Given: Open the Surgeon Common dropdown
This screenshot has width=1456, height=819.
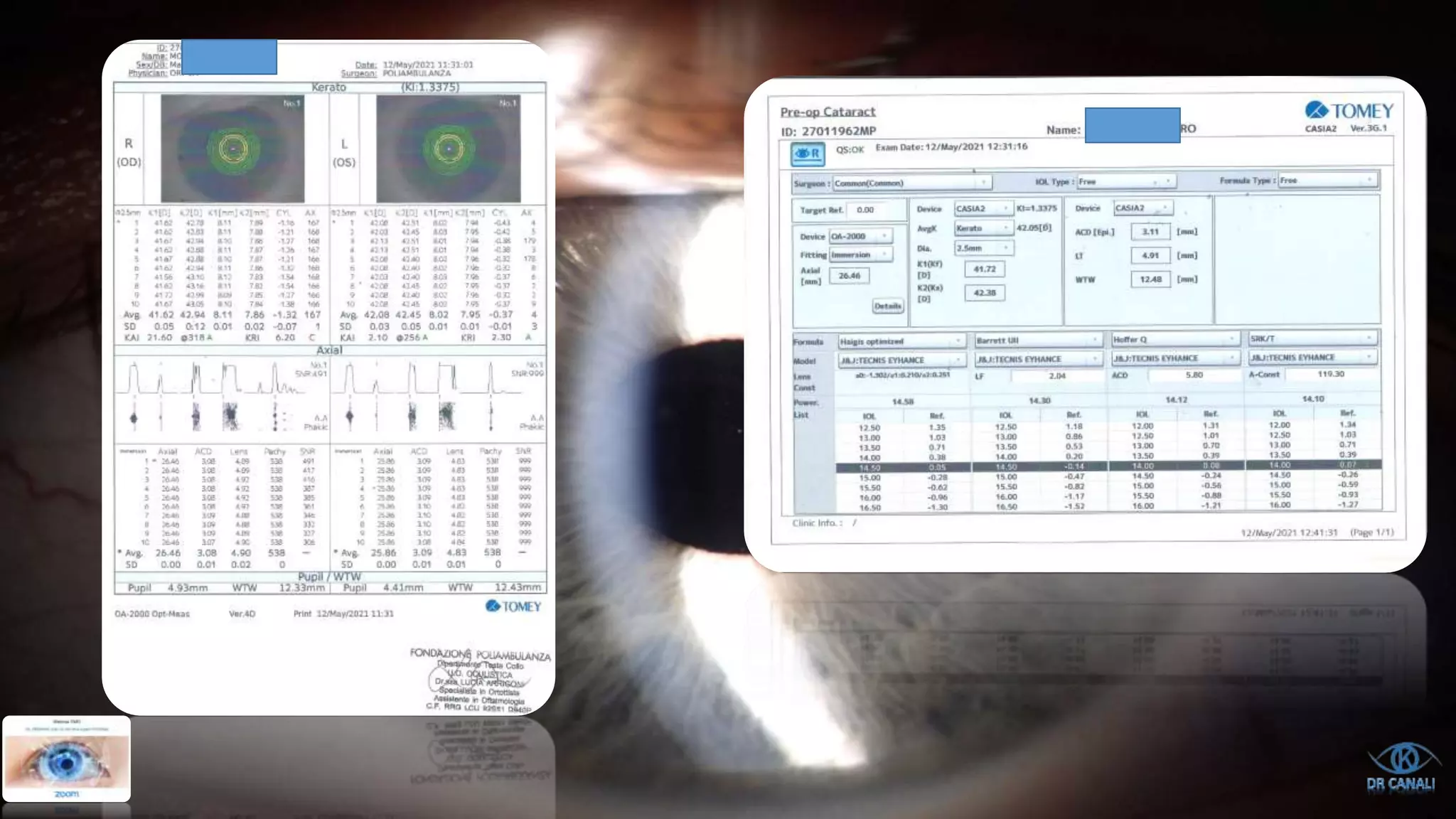Looking at the screenshot, I should tap(911, 183).
